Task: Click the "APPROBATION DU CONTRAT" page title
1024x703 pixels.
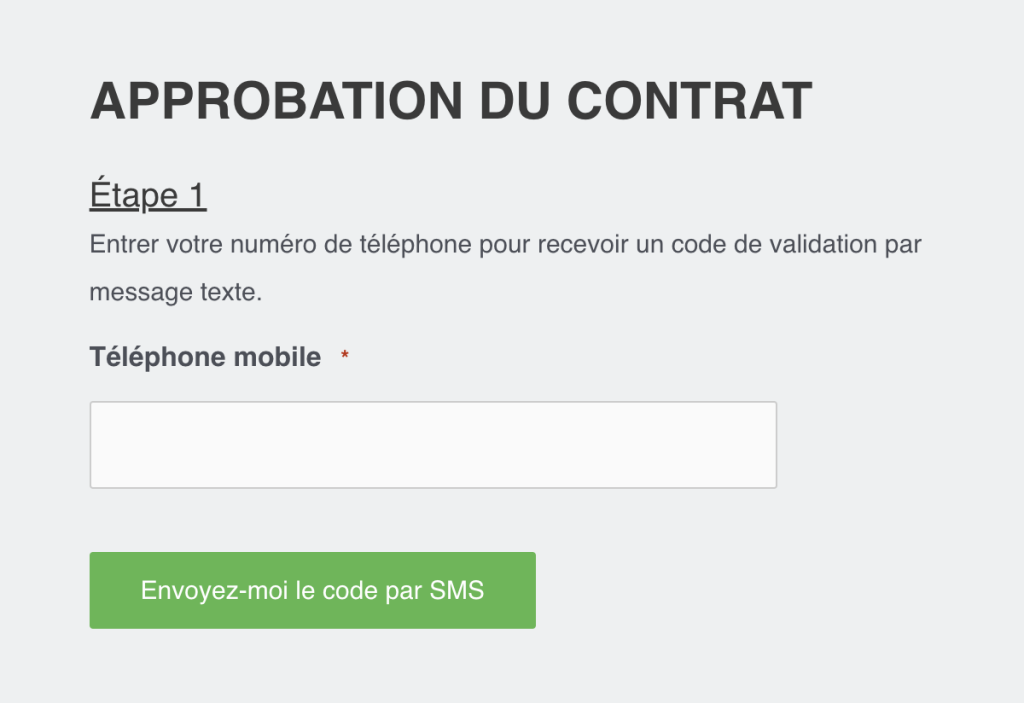Action: pyautogui.click(x=451, y=101)
